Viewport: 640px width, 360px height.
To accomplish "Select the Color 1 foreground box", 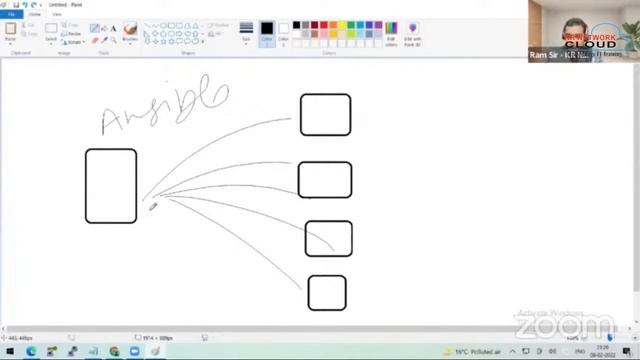I will (267, 33).
